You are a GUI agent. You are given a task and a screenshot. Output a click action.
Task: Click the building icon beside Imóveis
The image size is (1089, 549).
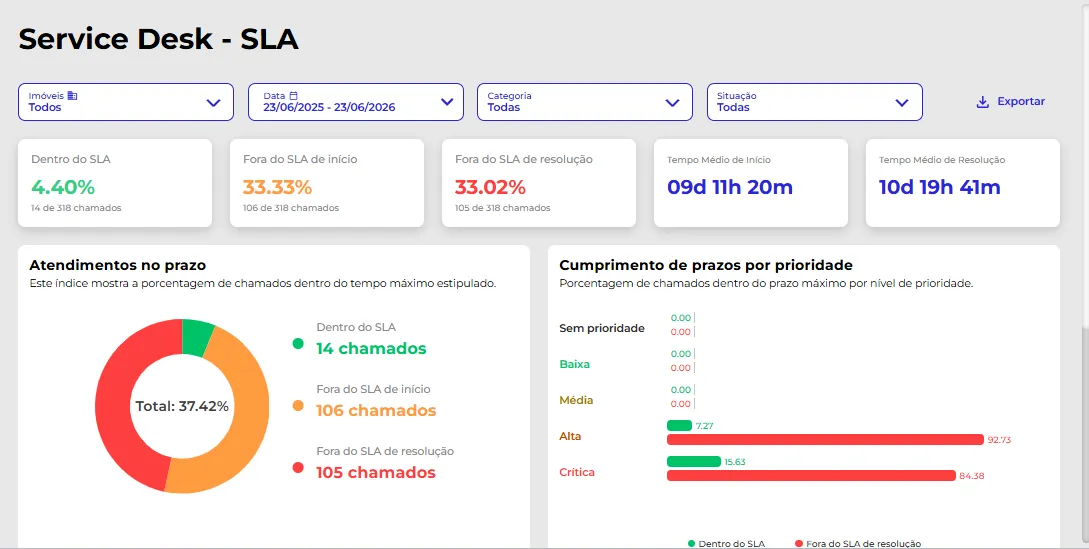point(72,96)
